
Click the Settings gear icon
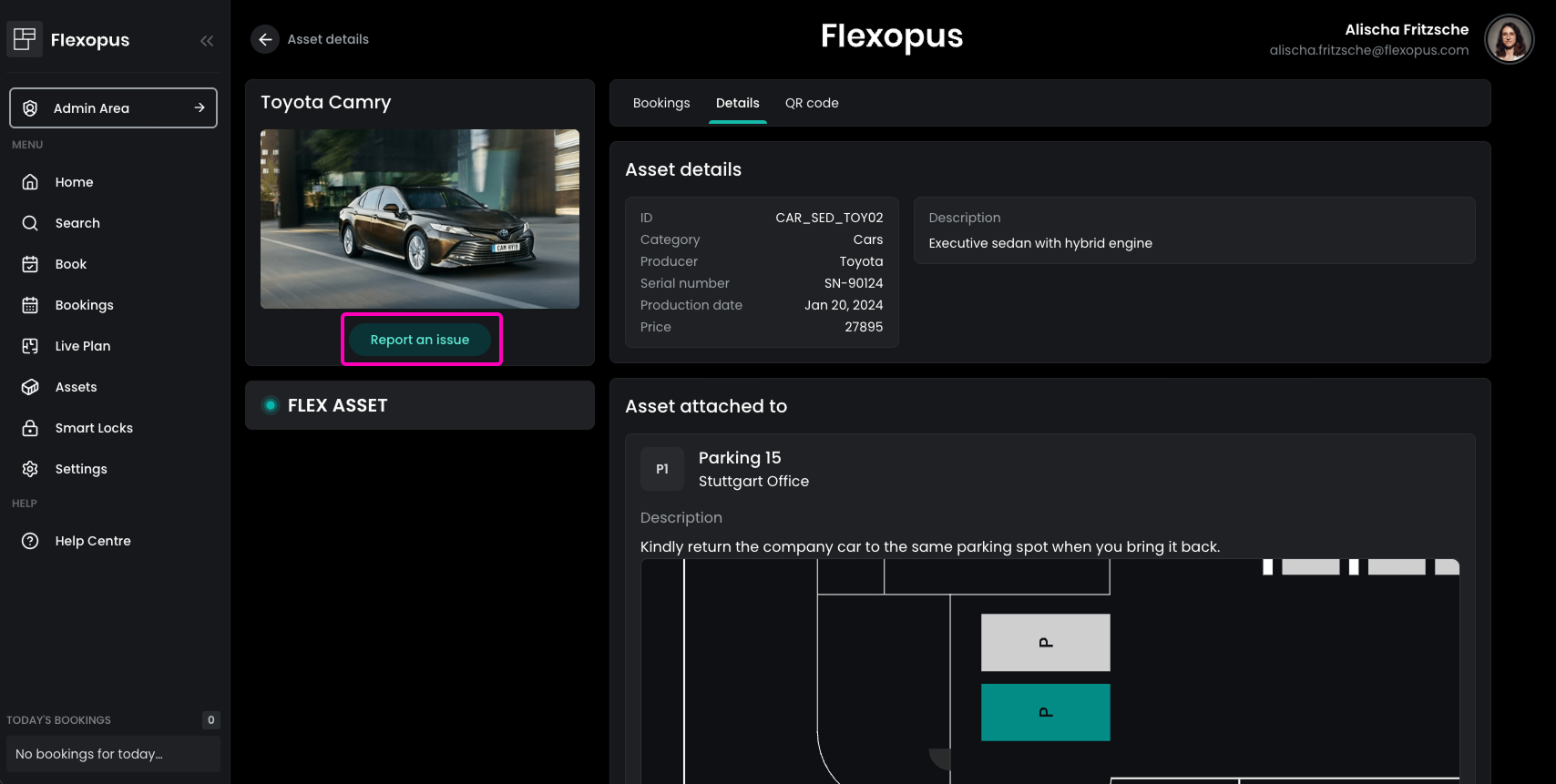(30, 469)
